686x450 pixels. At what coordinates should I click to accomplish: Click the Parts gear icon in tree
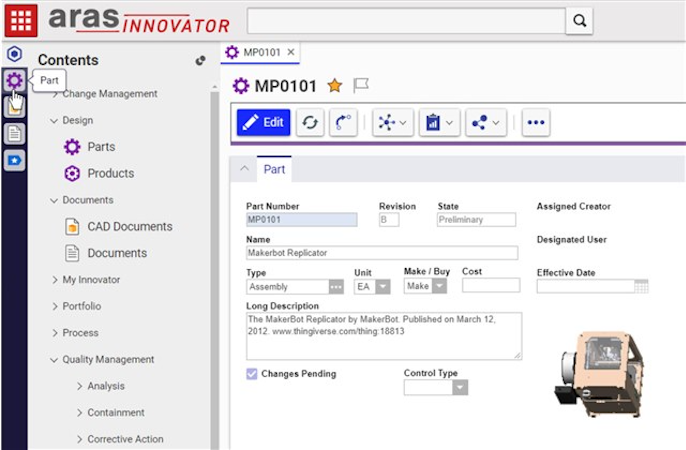72,147
